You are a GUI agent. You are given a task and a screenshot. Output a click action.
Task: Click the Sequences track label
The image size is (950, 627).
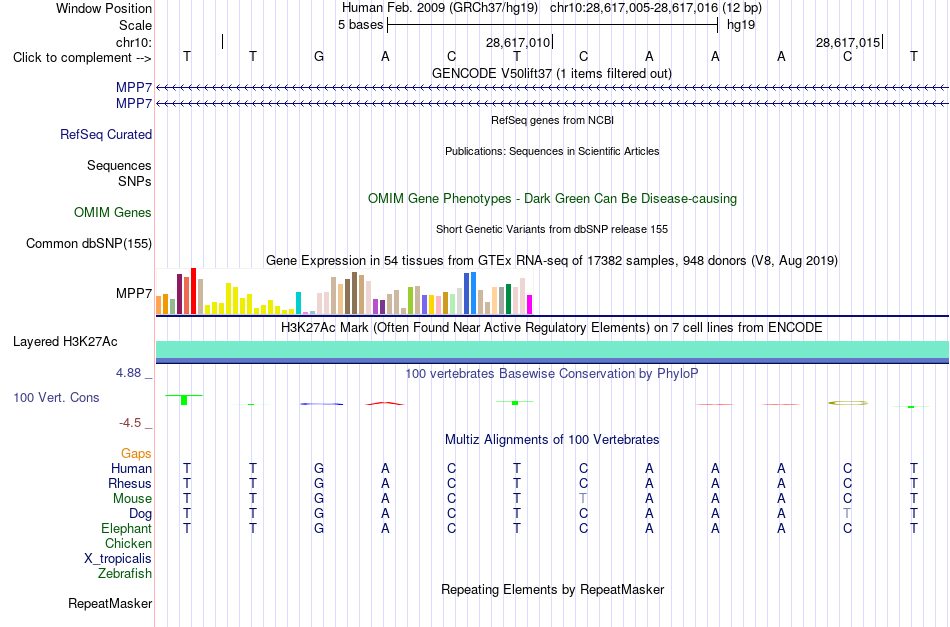(x=119, y=165)
